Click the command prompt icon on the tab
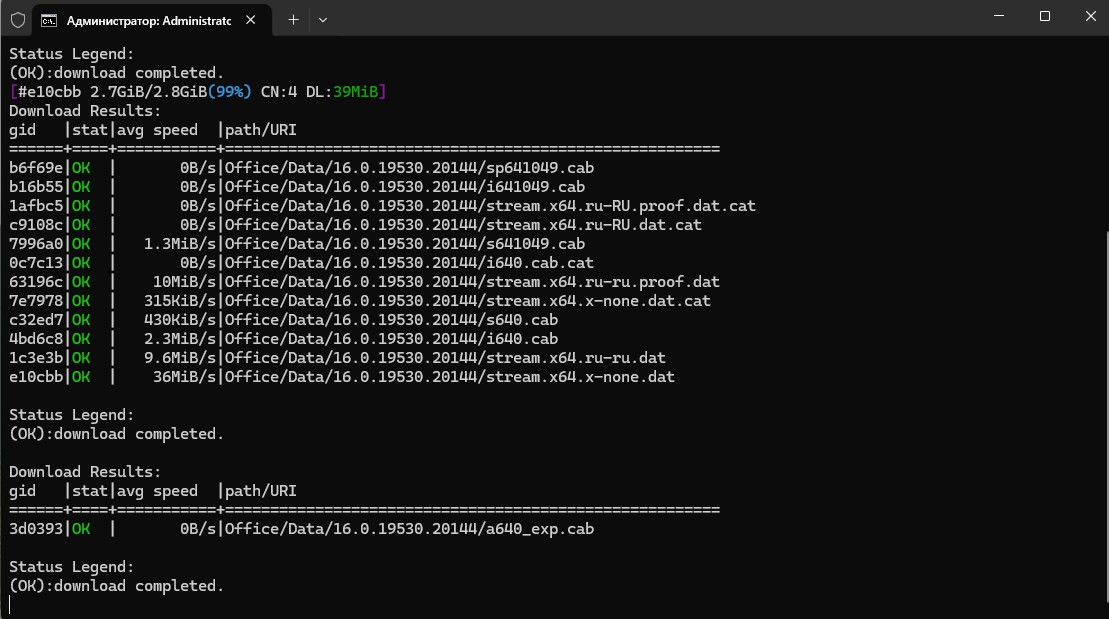1109x619 pixels. point(49,21)
